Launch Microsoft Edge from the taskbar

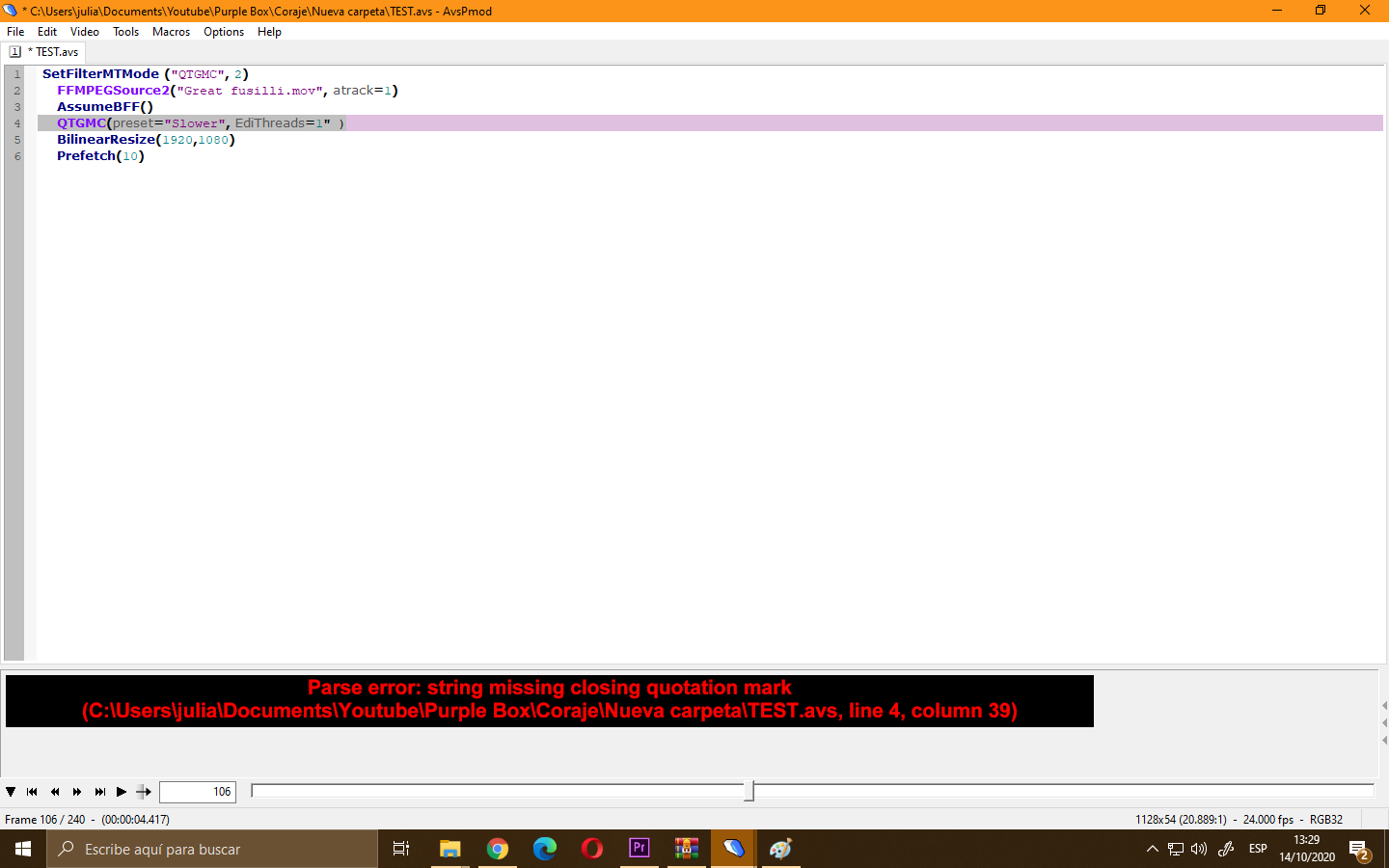tap(545, 849)
